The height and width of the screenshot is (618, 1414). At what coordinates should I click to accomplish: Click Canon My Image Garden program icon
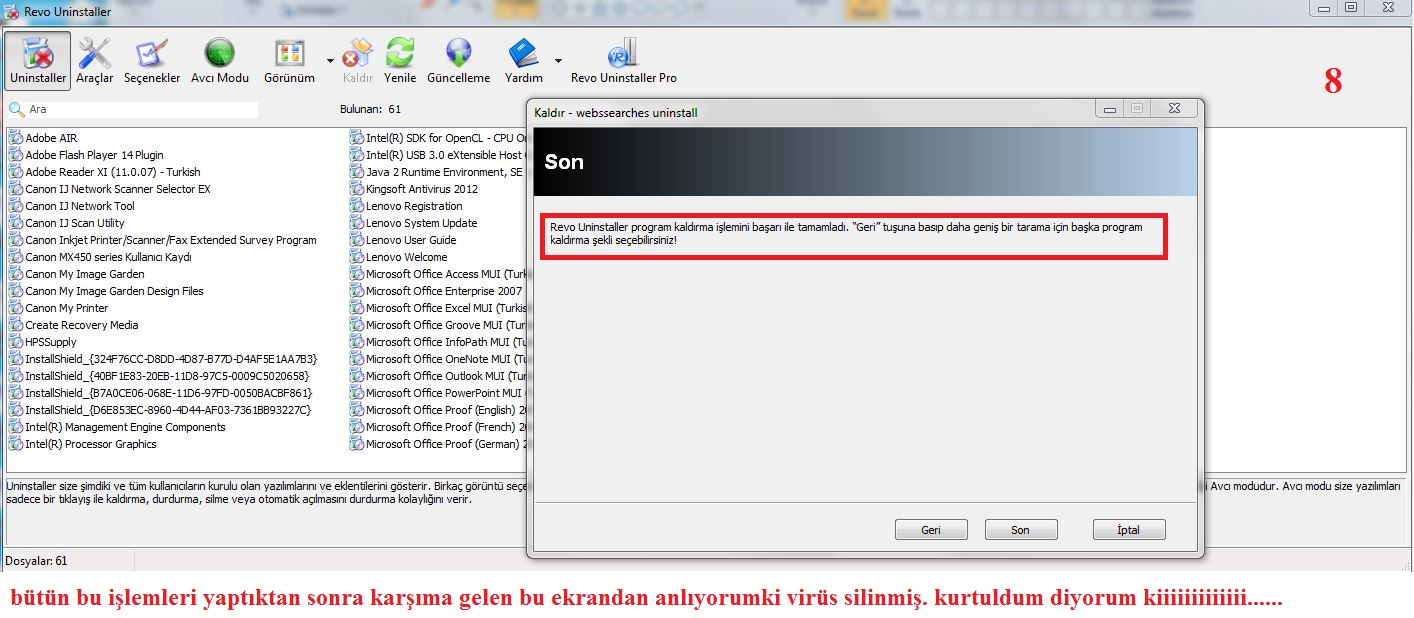coord(16,274)
